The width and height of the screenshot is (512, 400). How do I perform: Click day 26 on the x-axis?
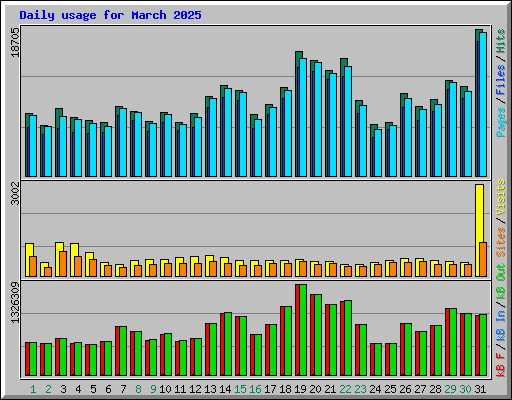pos(405,389)
